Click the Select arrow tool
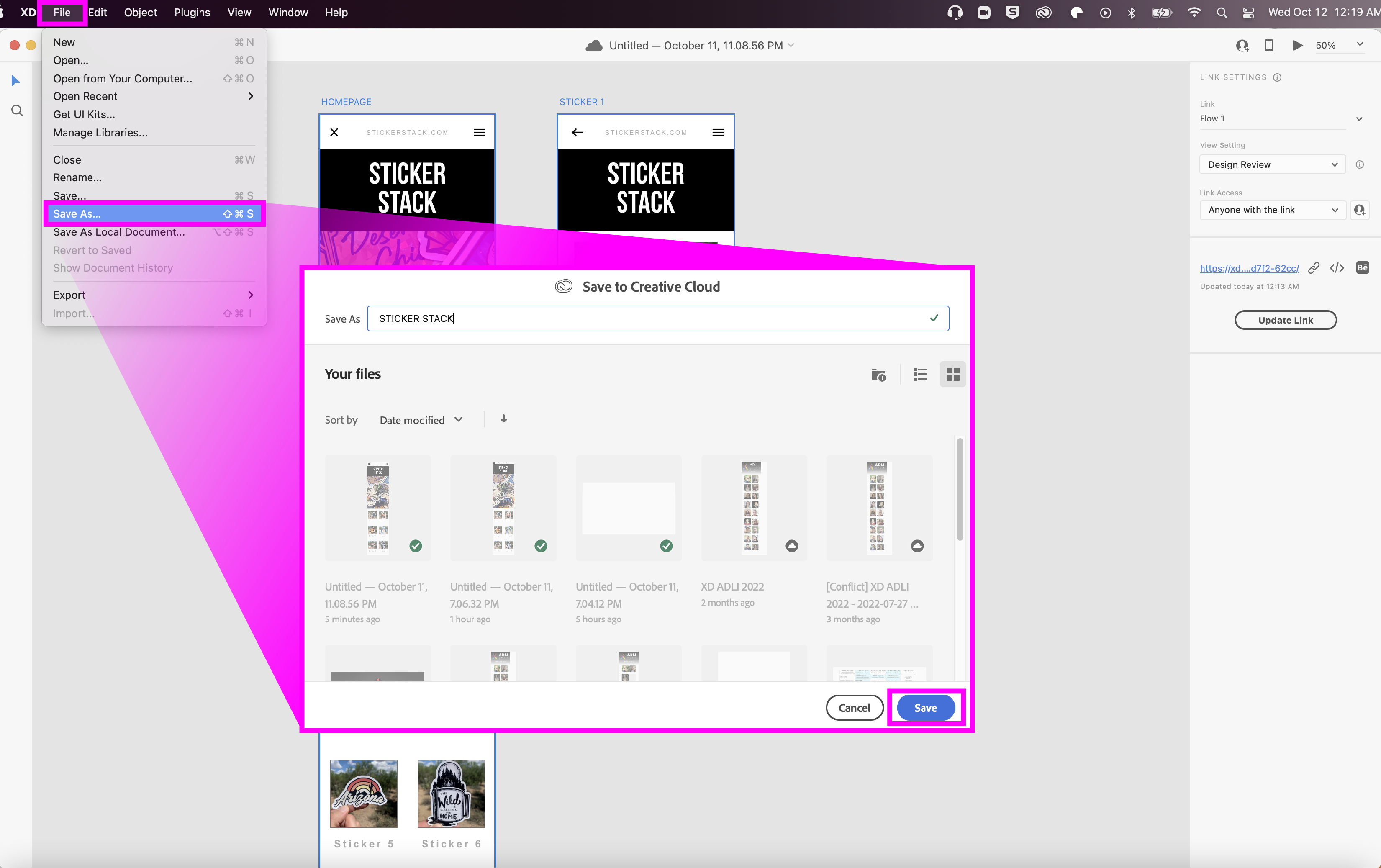1381x868 pixels. [16, 81]
